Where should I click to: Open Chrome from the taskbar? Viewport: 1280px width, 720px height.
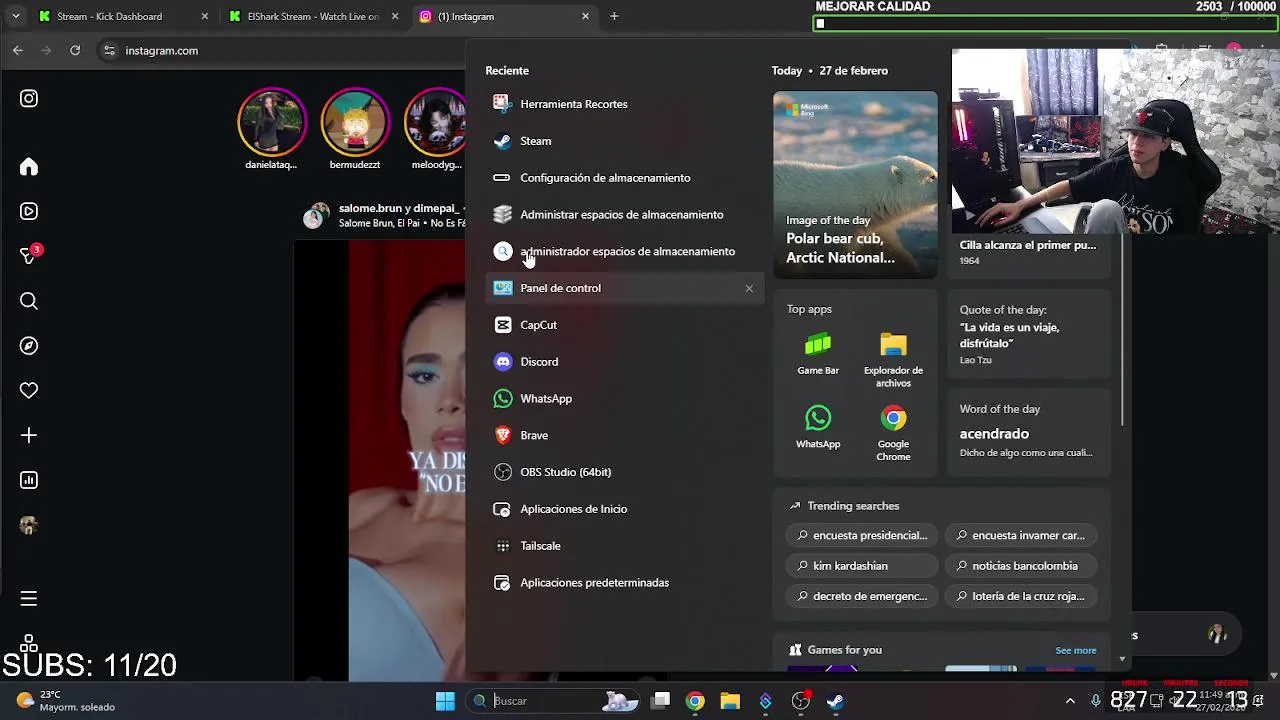[695, 701]
